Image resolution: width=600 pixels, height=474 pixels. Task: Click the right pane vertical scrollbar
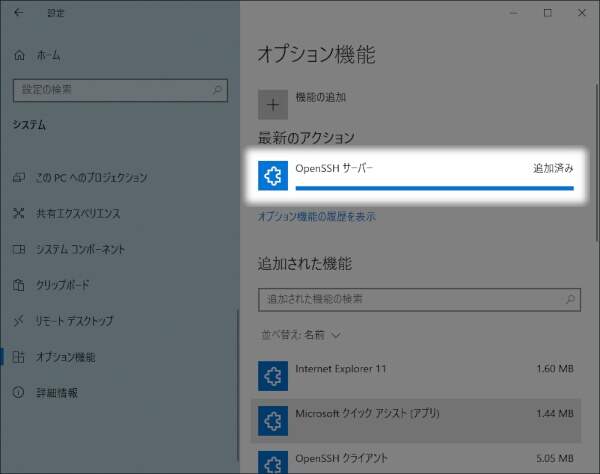click(597, 163)
